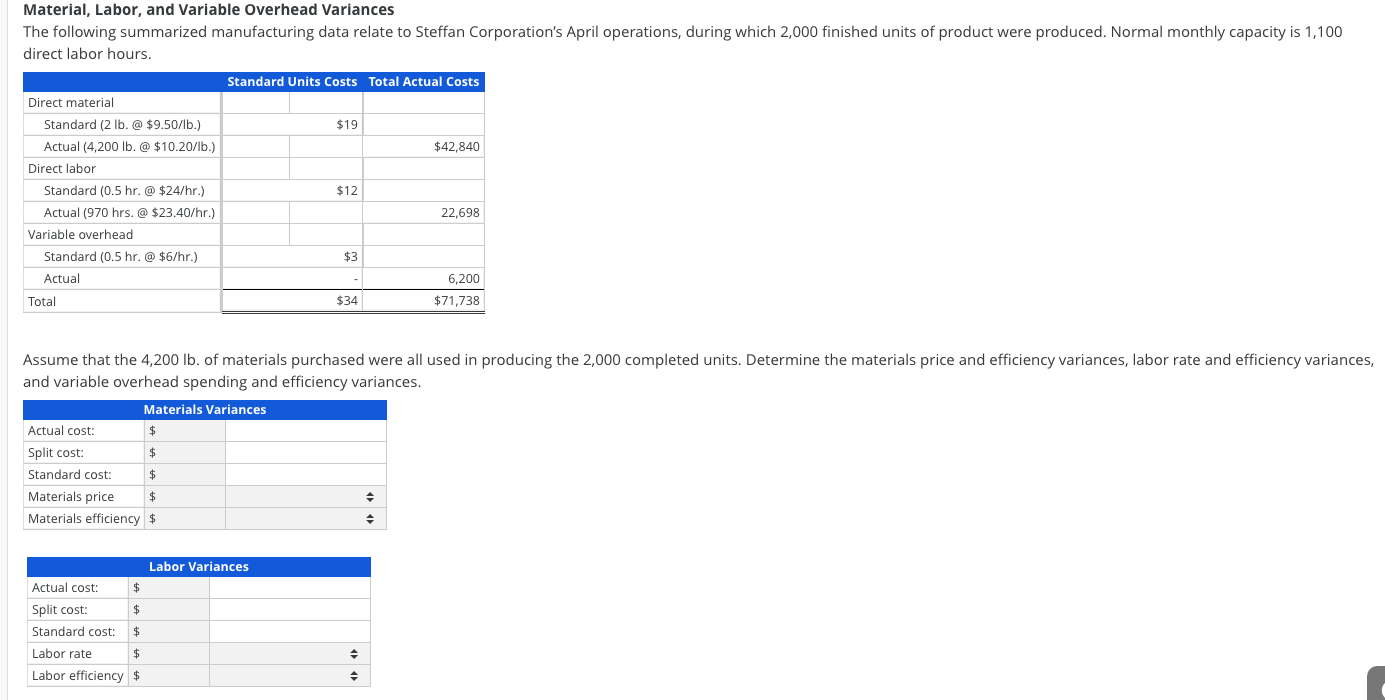Click the Total Actual Costs column header

(424, 81)
